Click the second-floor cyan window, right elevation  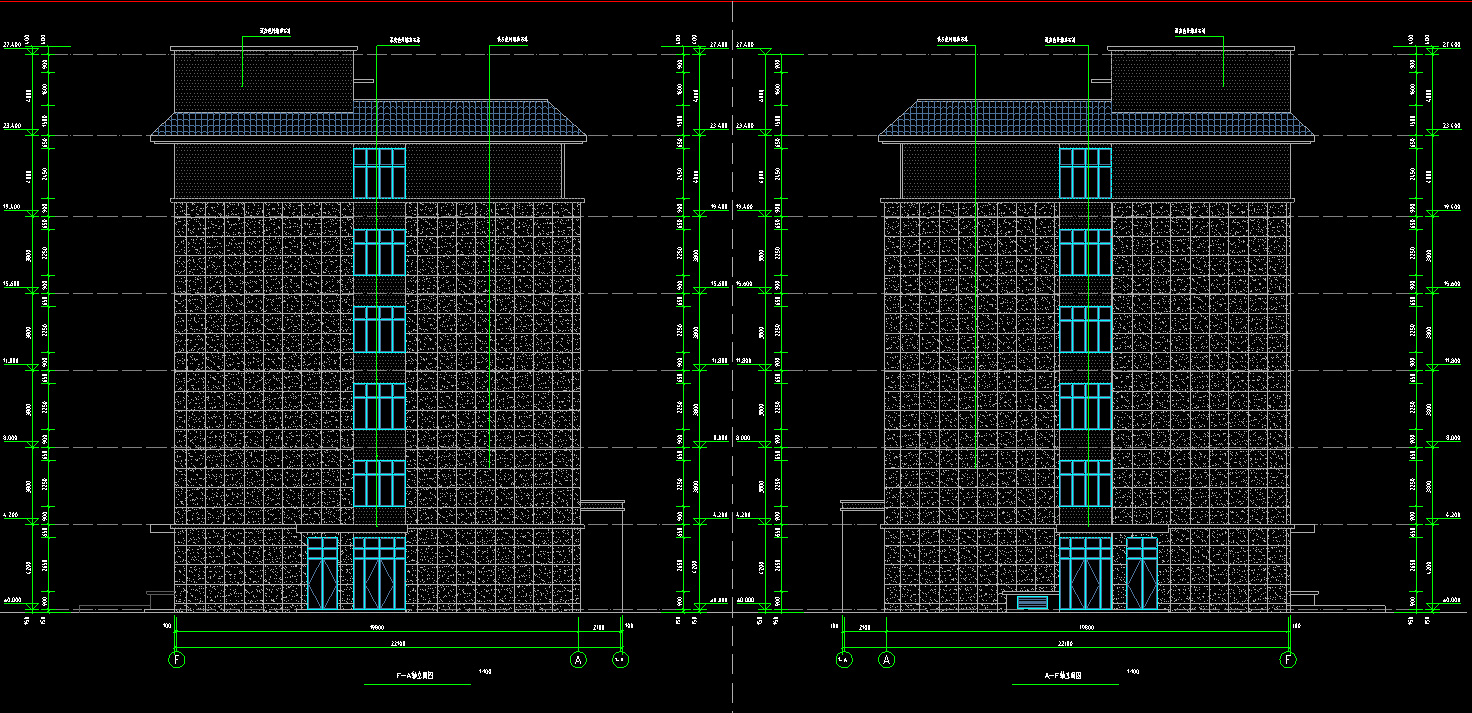click(x=1085, y=483)
